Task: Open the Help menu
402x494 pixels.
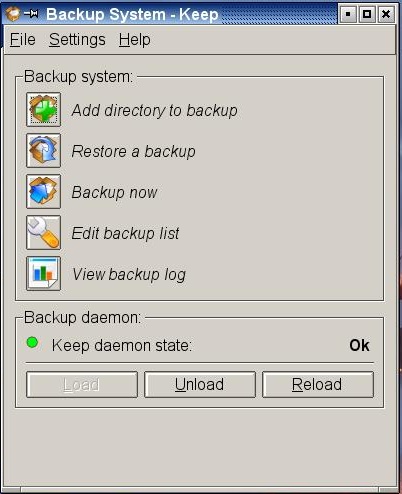Action: click(x=135, y=40)
